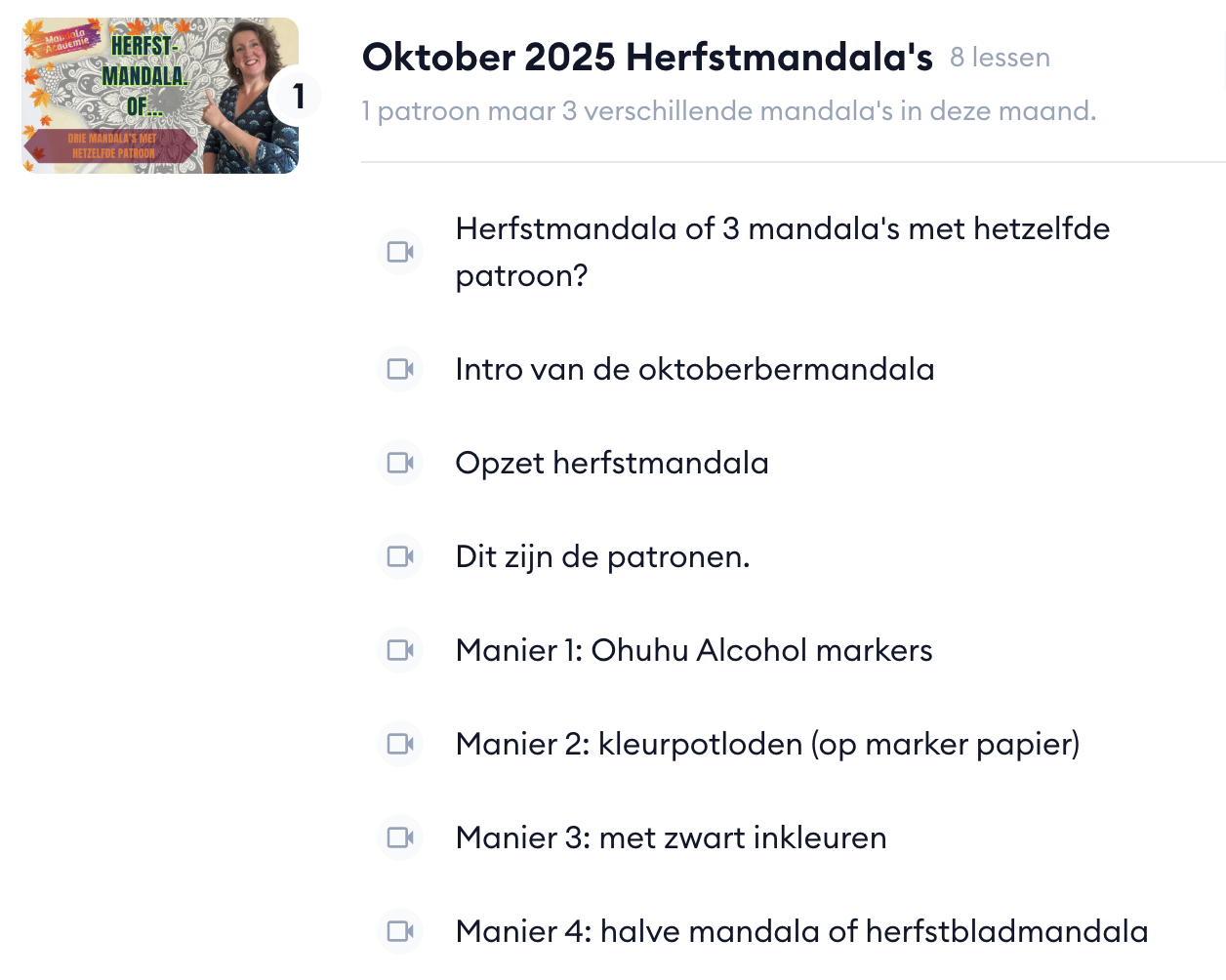Open the 'Opzet herfstmandala' lesson

[611, 463]
